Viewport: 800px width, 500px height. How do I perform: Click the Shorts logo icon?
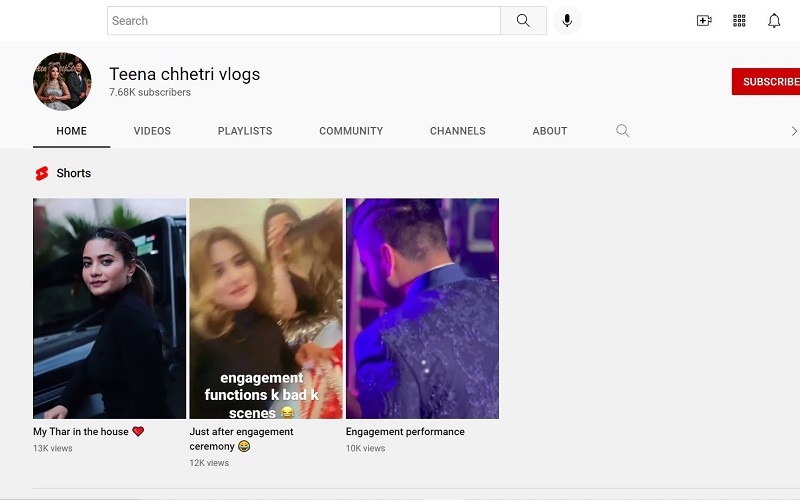(x=42, y=173)
